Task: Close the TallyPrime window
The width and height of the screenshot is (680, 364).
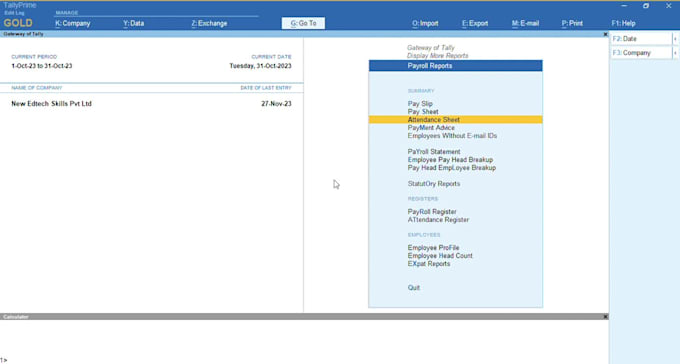Action: tap(668, 6)
